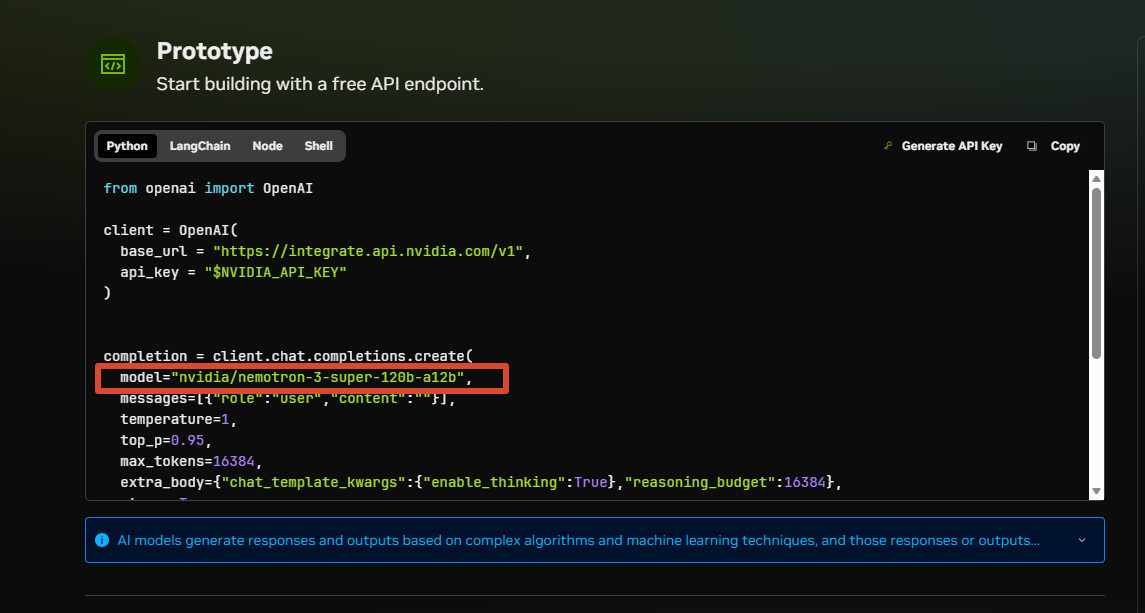Click the Generate API Key button
Image resolution: width=1145 pixels, height=613 pixels.
click(943, 146)
